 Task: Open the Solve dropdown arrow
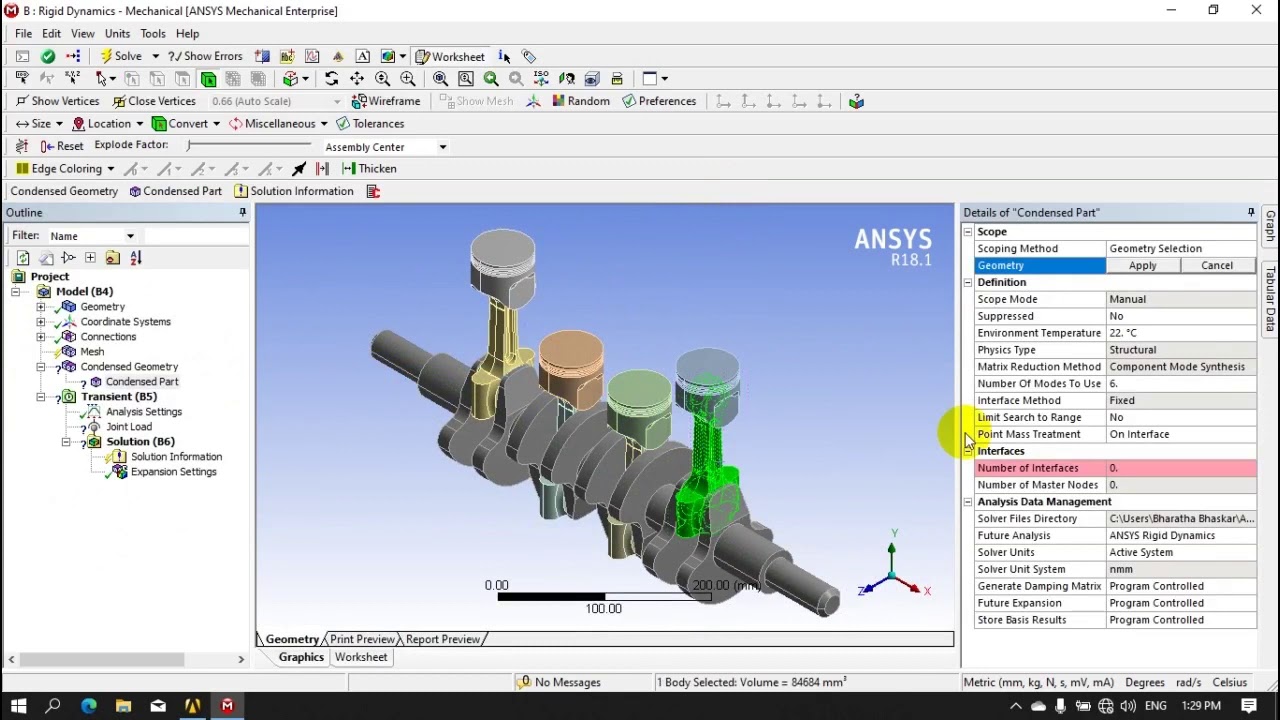coord(155,57)
